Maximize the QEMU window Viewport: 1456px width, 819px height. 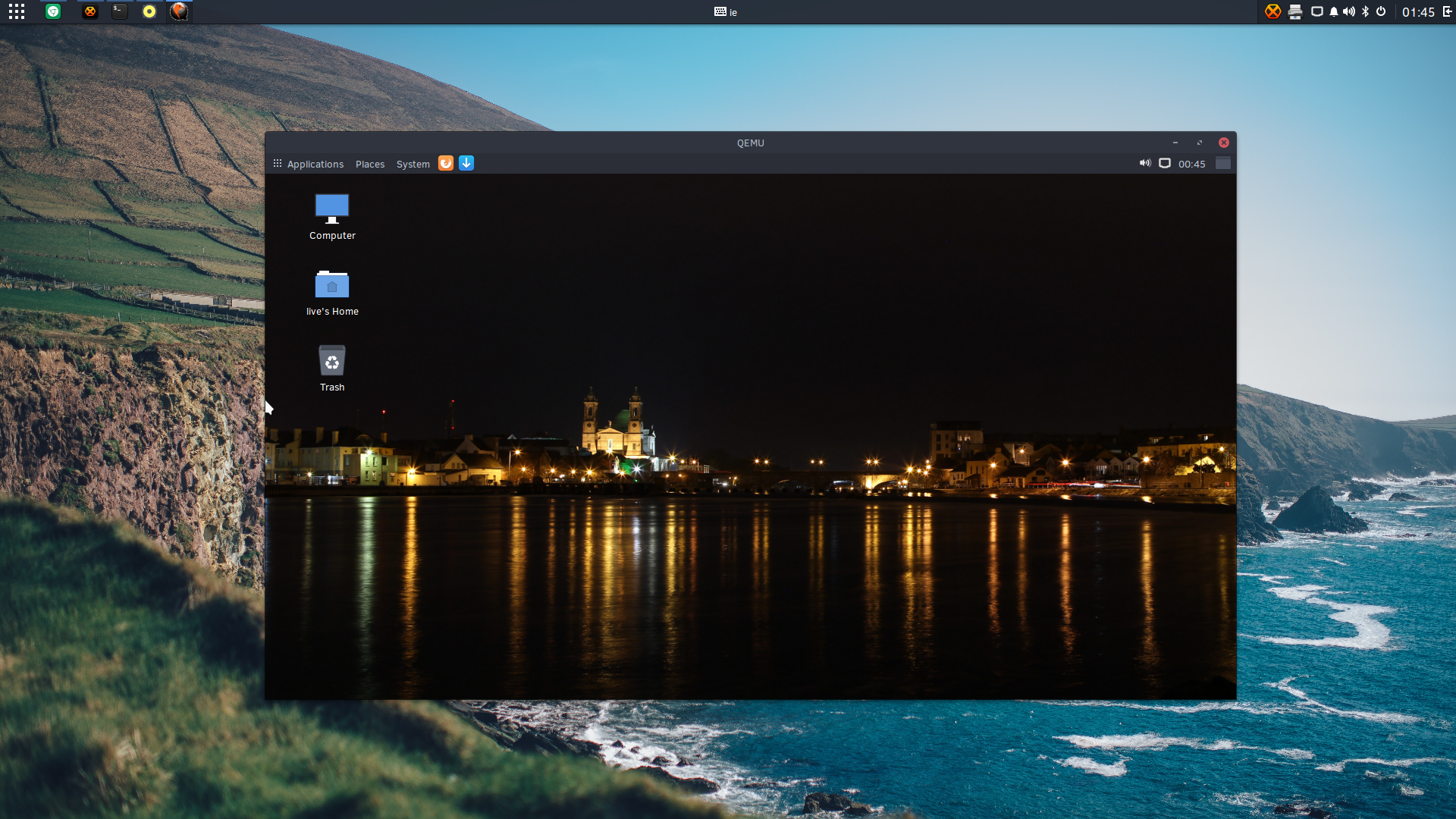pos(1200,143)
